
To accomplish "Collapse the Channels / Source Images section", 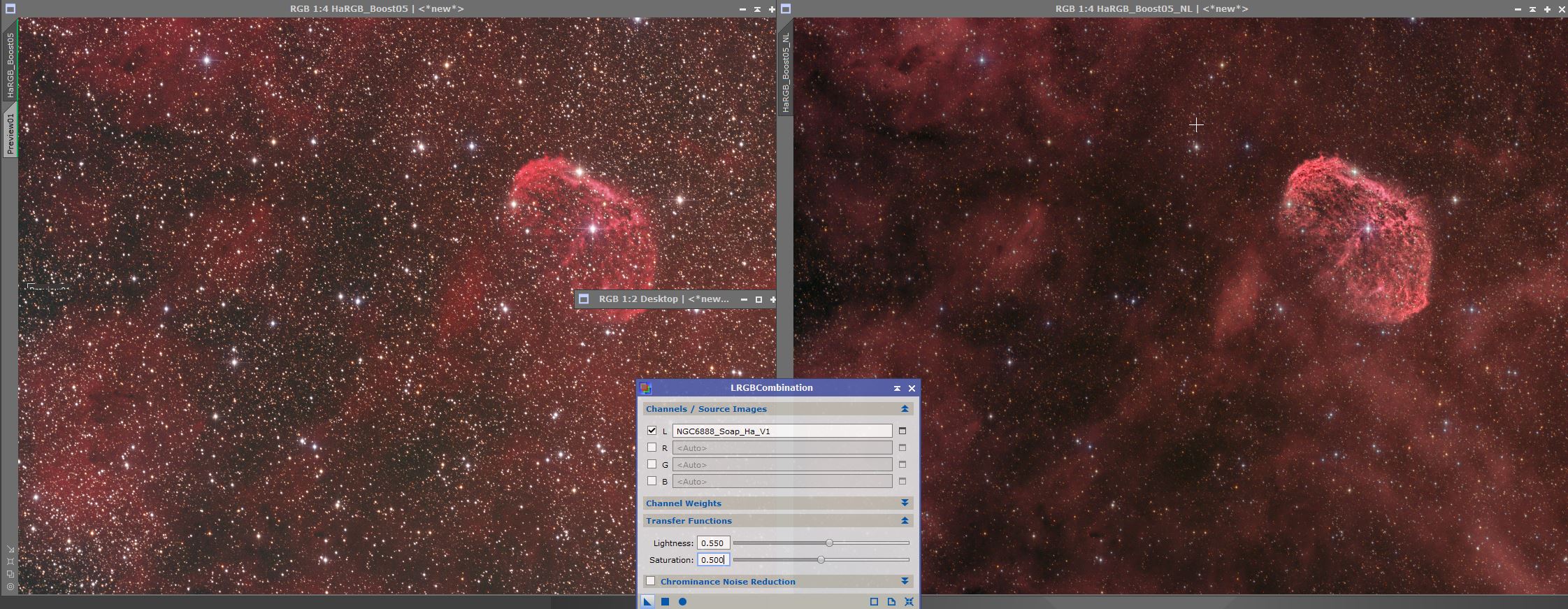I will tap(905, 409).
